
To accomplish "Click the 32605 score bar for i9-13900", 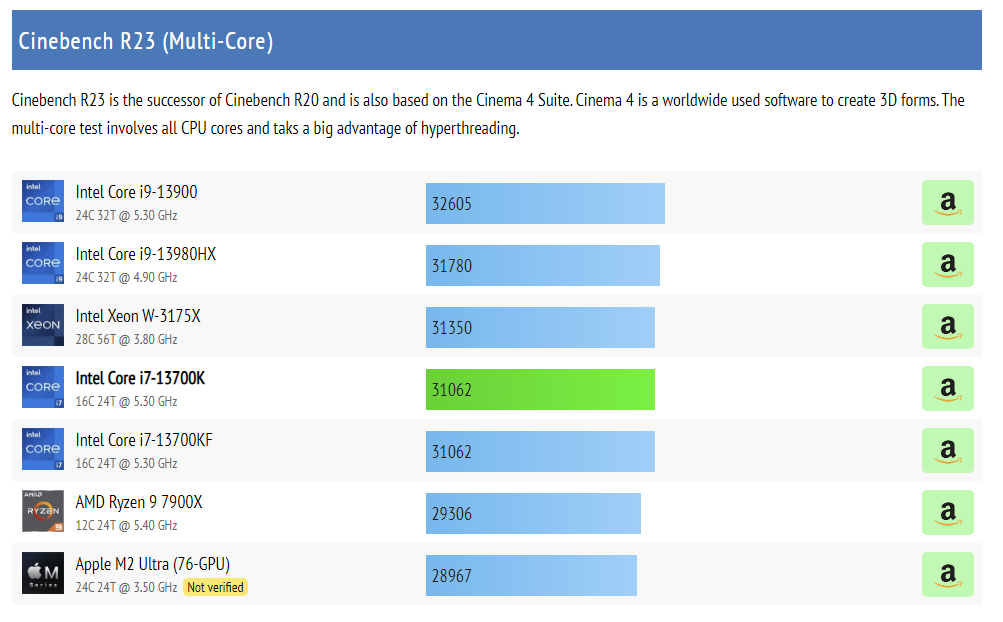I will [x=545, y=204].
